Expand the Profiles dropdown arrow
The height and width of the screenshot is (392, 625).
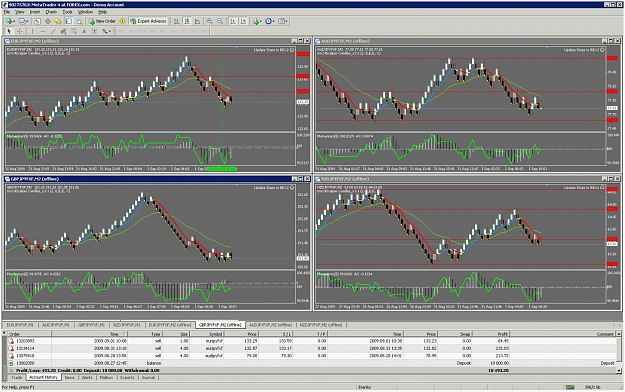point(27,22)
